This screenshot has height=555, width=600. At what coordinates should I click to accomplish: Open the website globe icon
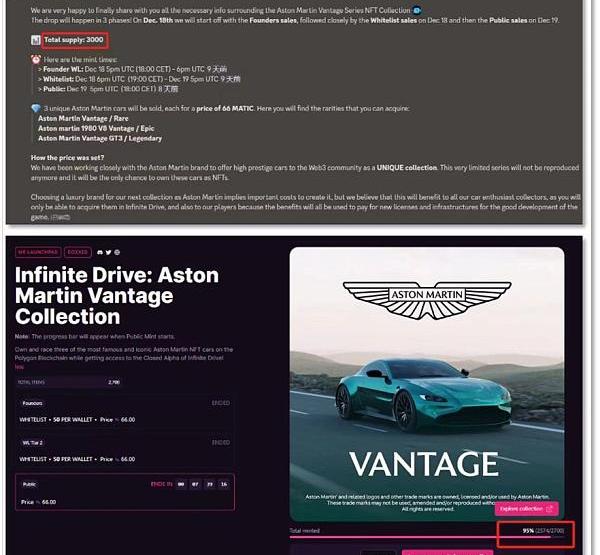(x=117, y=252)
